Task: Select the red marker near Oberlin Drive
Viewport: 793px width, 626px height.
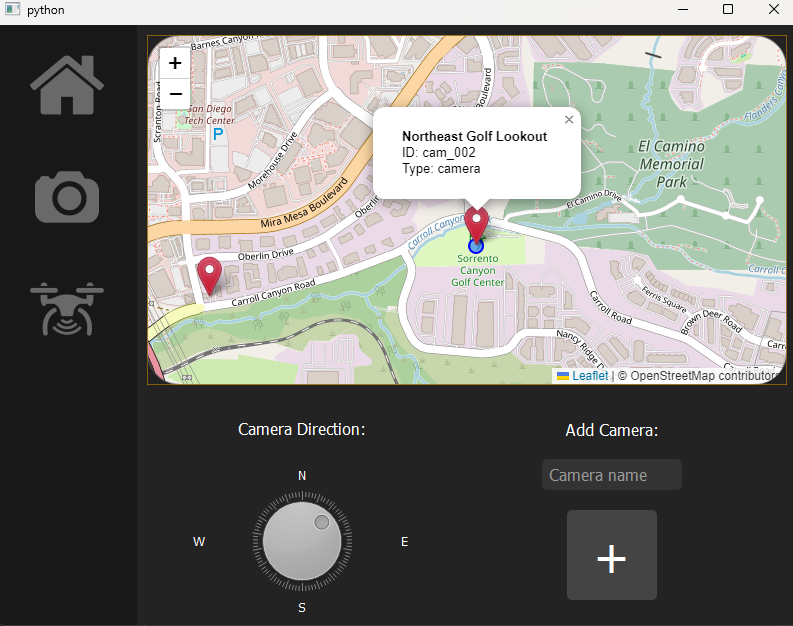Action: coord(209,275)
